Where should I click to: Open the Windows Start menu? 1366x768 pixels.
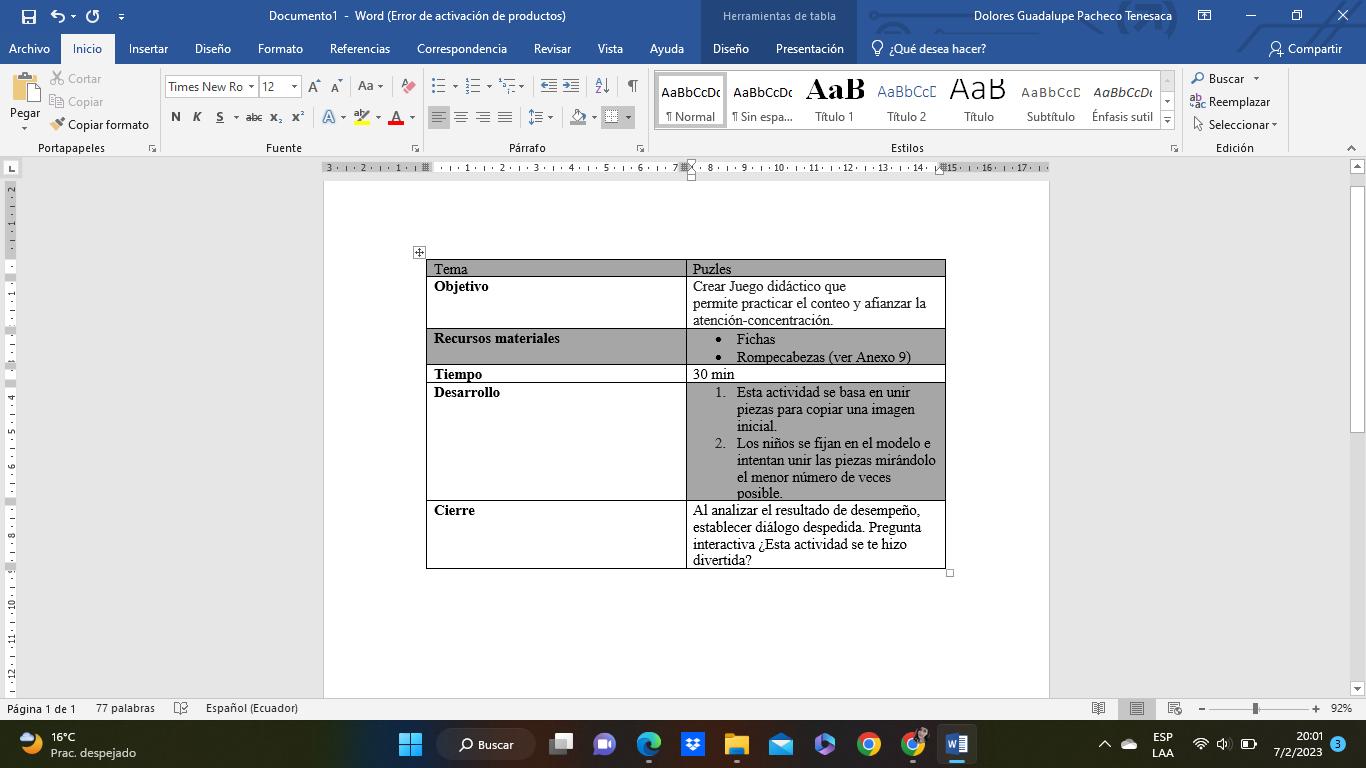pyautogui.click(x=410, y=744)
